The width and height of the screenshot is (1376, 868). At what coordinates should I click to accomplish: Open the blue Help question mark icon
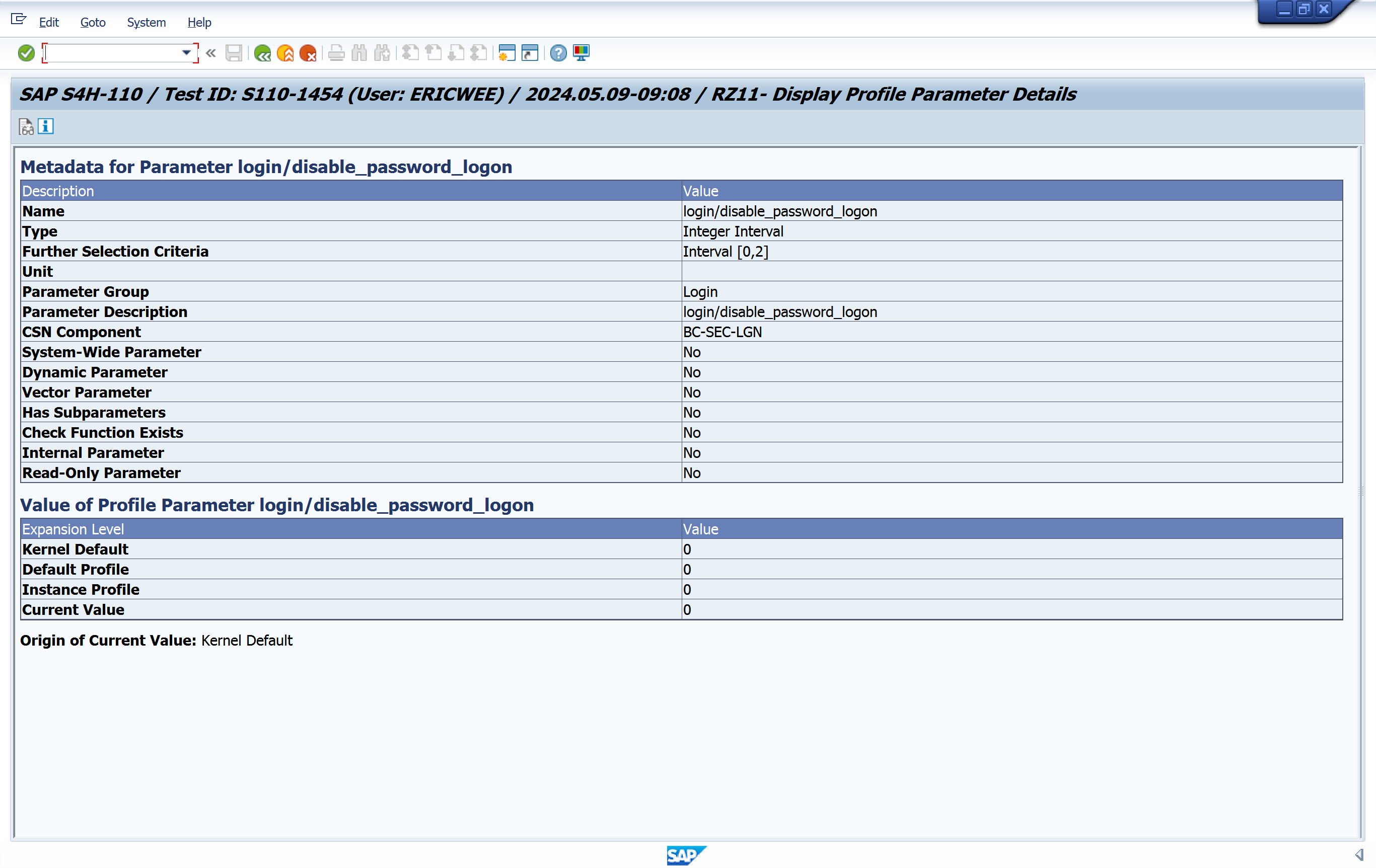click(x=558, y=53)
